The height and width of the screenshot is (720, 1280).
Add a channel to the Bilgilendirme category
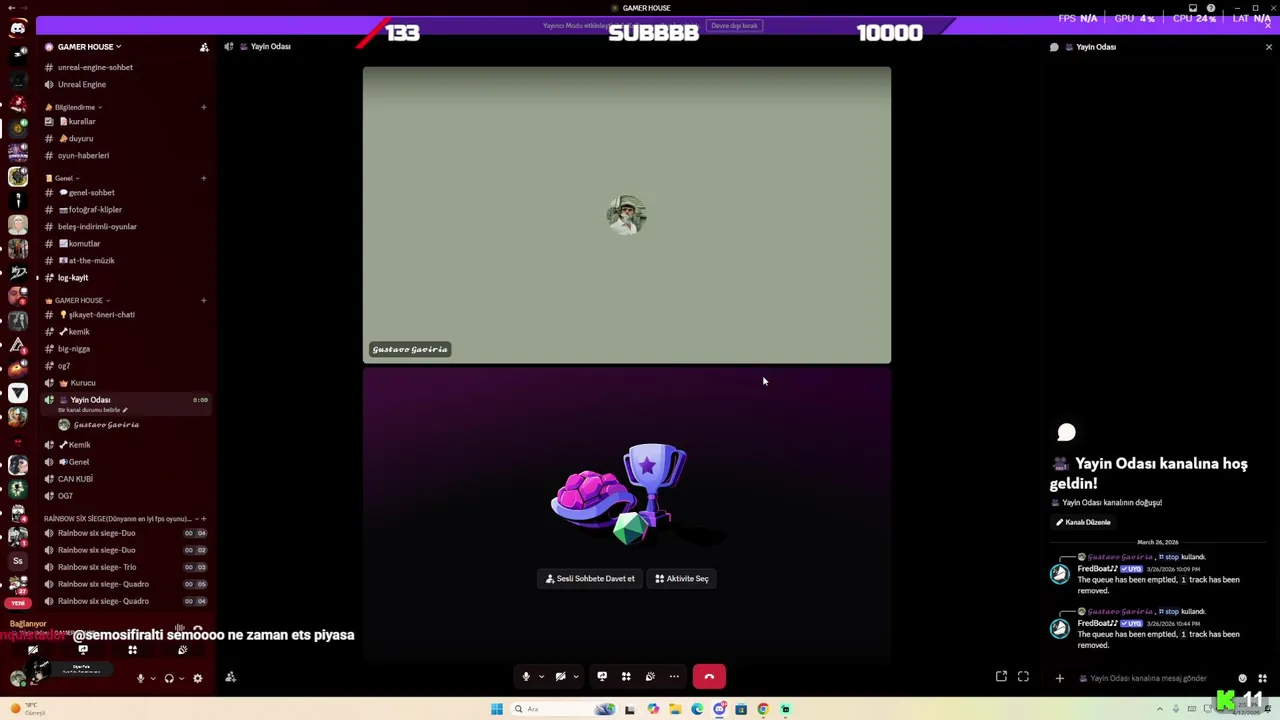[x=203, y=107]
